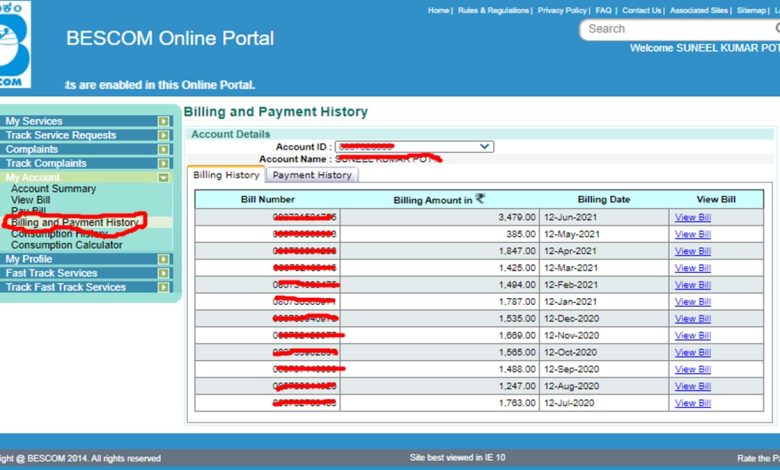View bill dated 12-Jun-2021

[x=692, y=217]
